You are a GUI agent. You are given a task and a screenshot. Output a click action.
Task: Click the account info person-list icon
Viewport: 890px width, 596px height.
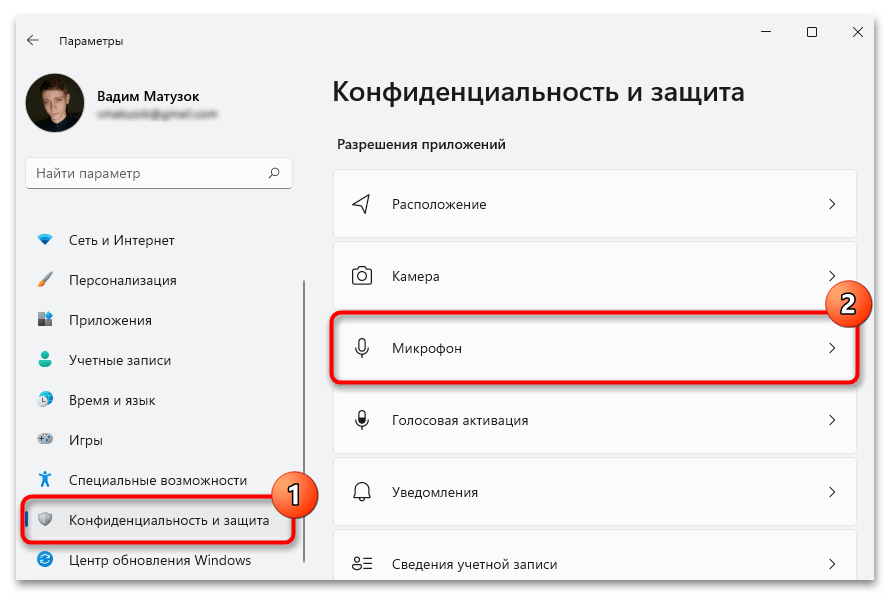[x=362, y=564]
